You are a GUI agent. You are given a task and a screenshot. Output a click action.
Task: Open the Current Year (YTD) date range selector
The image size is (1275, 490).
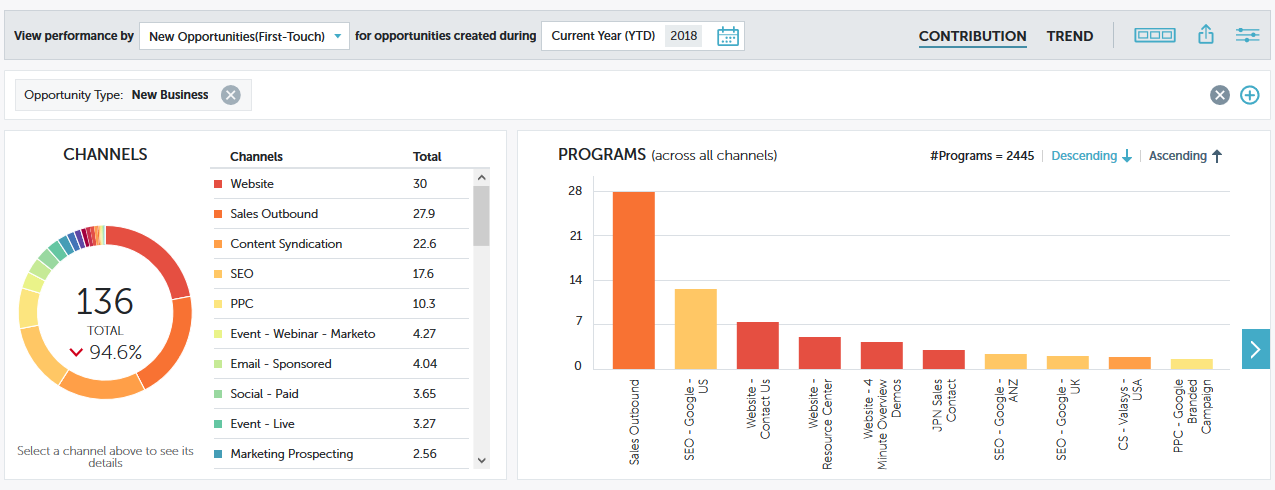[605, 36]
